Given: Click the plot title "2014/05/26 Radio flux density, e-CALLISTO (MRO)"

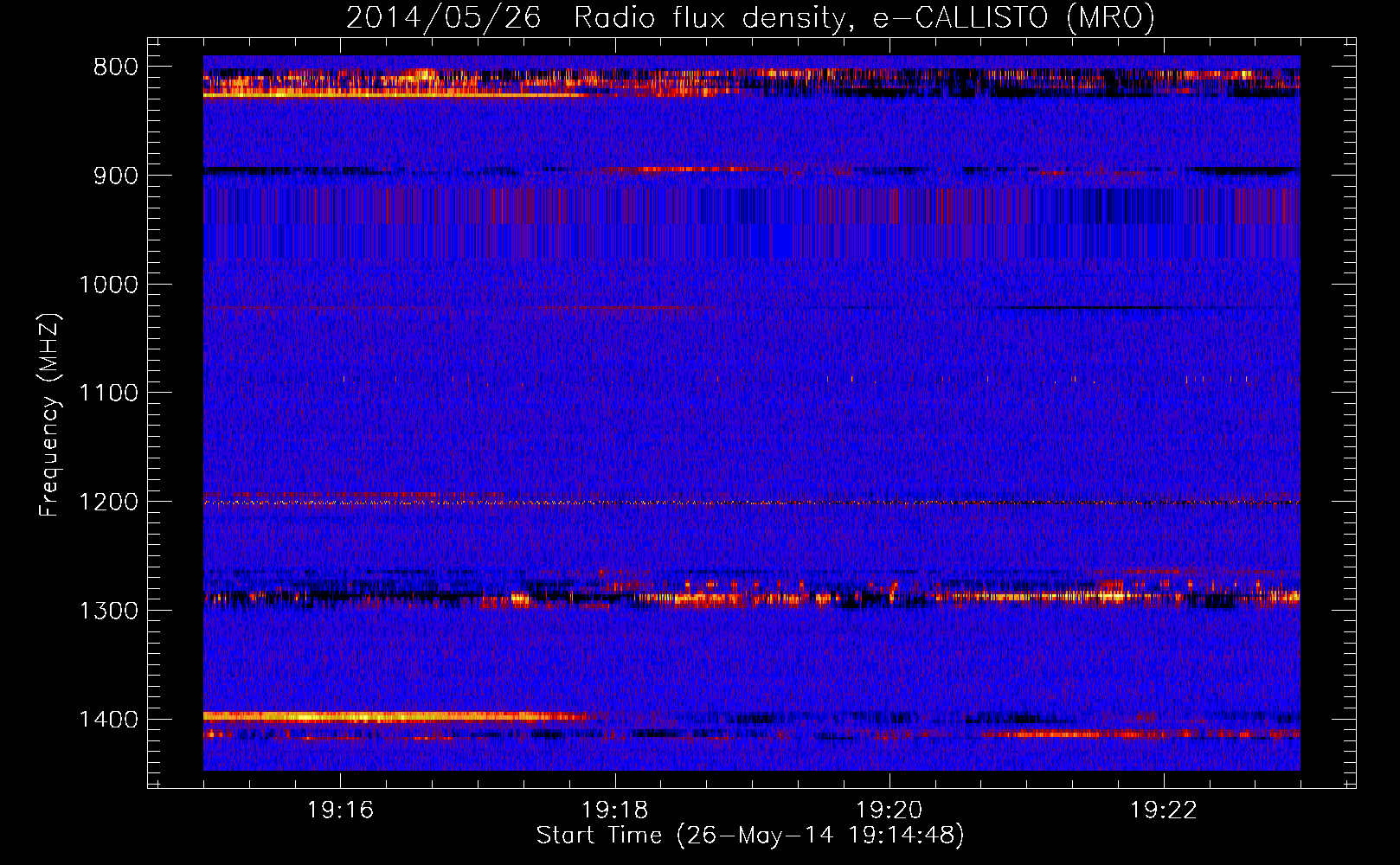Looking at the screenshot, I should (x=750, y=17).
